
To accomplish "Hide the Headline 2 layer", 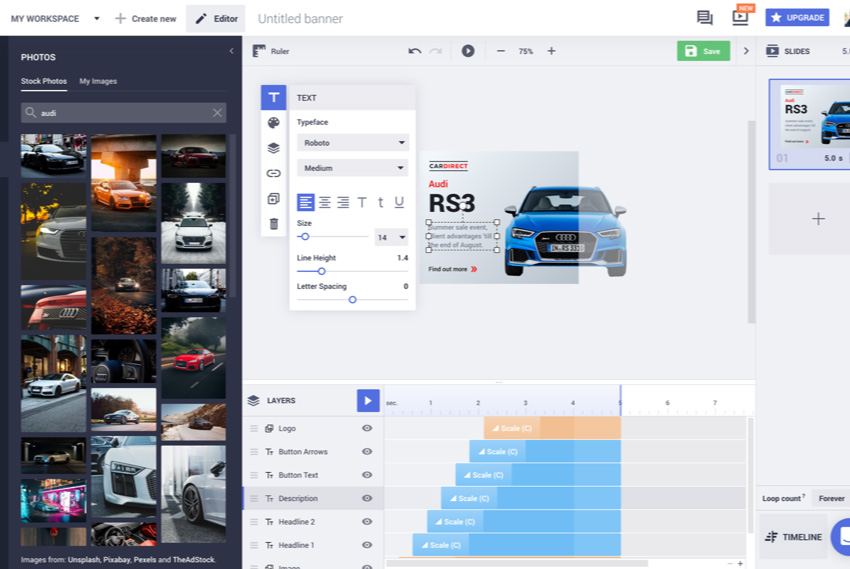I will pos(367,522).
